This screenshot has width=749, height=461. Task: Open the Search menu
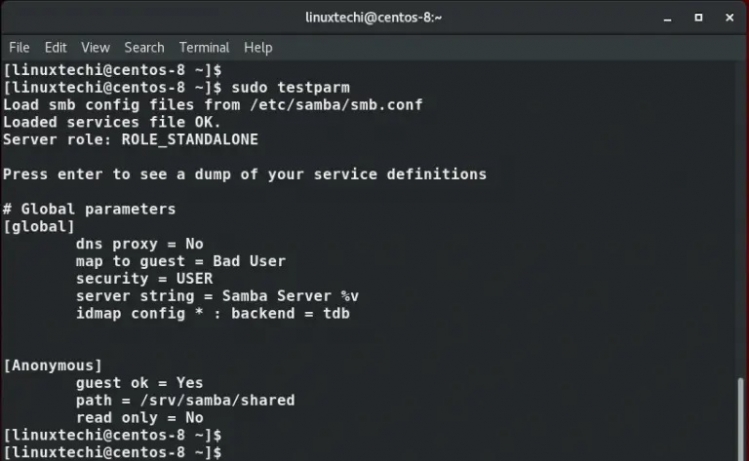(x=144, y=47)
